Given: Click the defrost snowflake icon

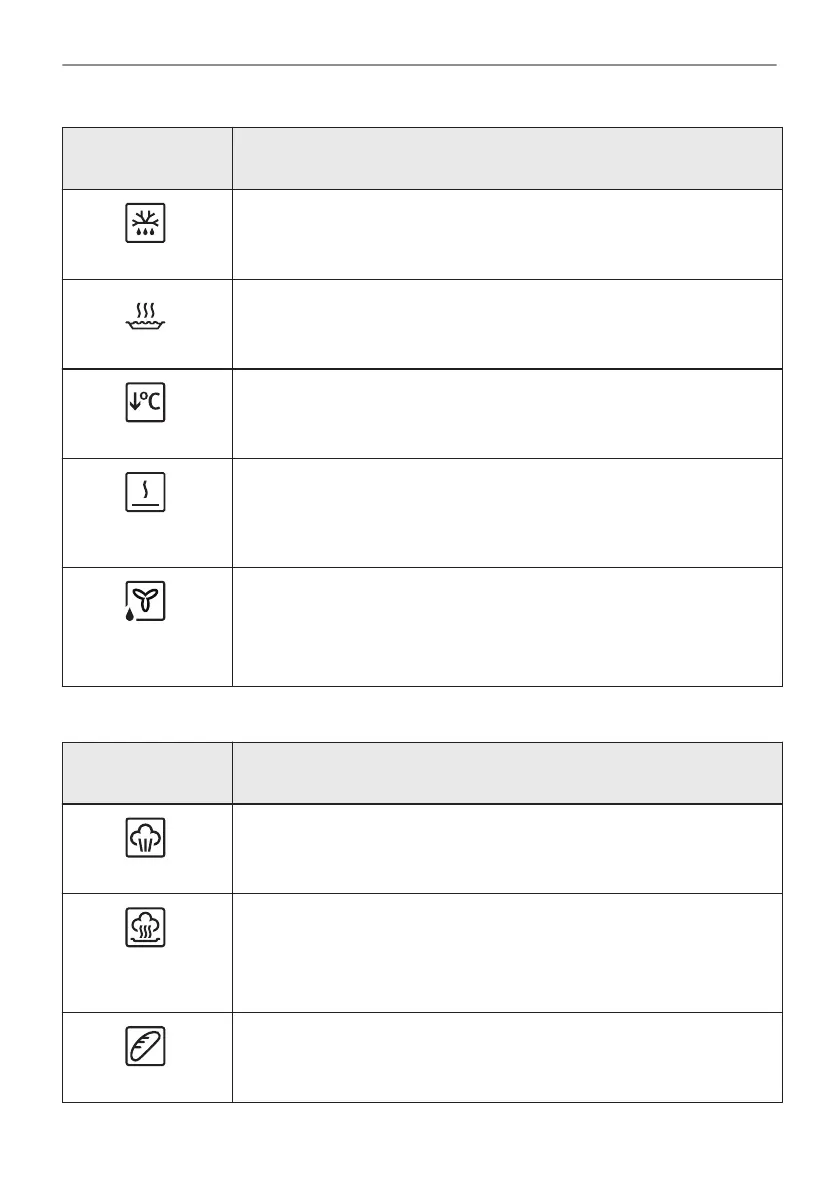Looking at the screenshot, I should [145, 223].
